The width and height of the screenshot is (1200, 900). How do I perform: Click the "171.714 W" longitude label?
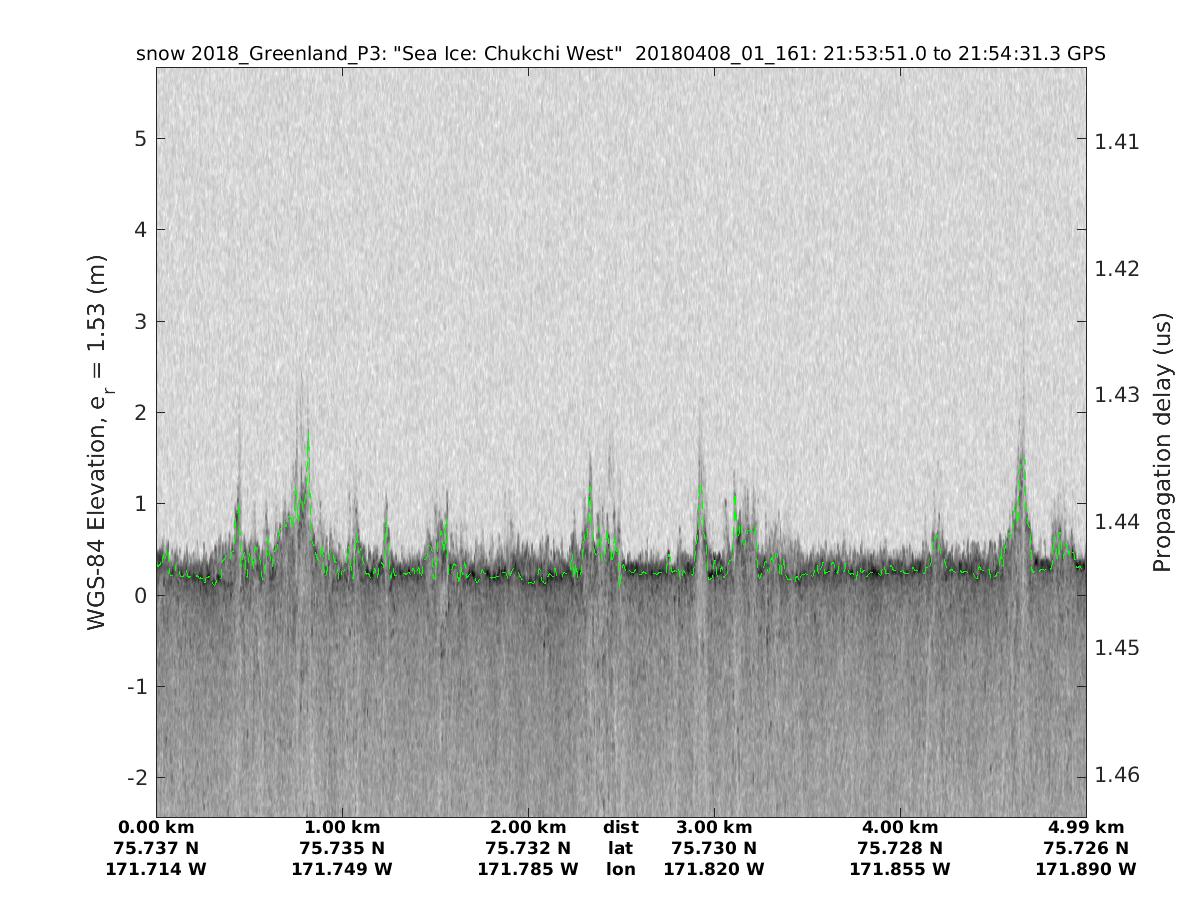click(156, 870)
